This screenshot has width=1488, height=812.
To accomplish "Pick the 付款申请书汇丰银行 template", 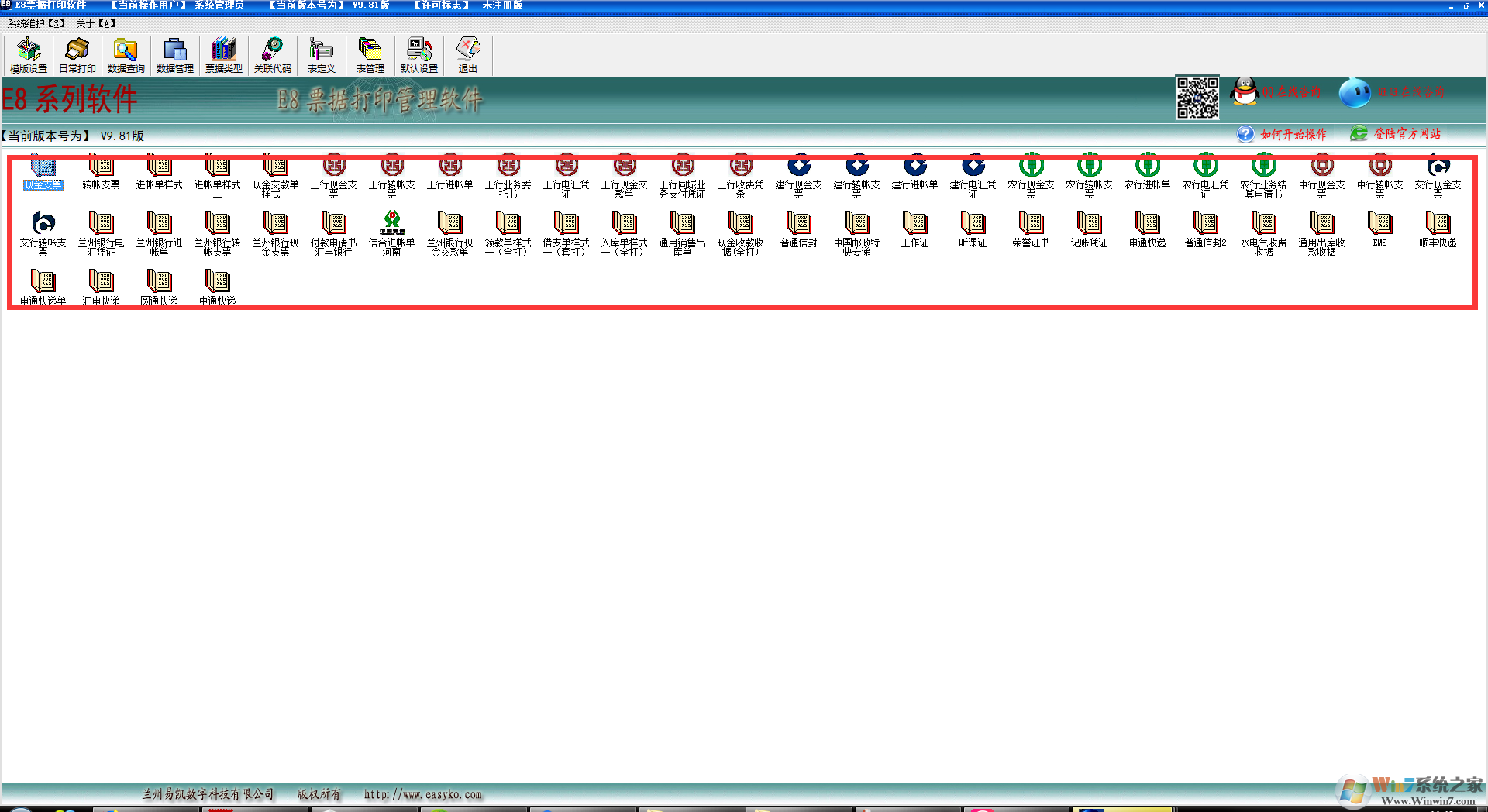I will coord(334,233).
